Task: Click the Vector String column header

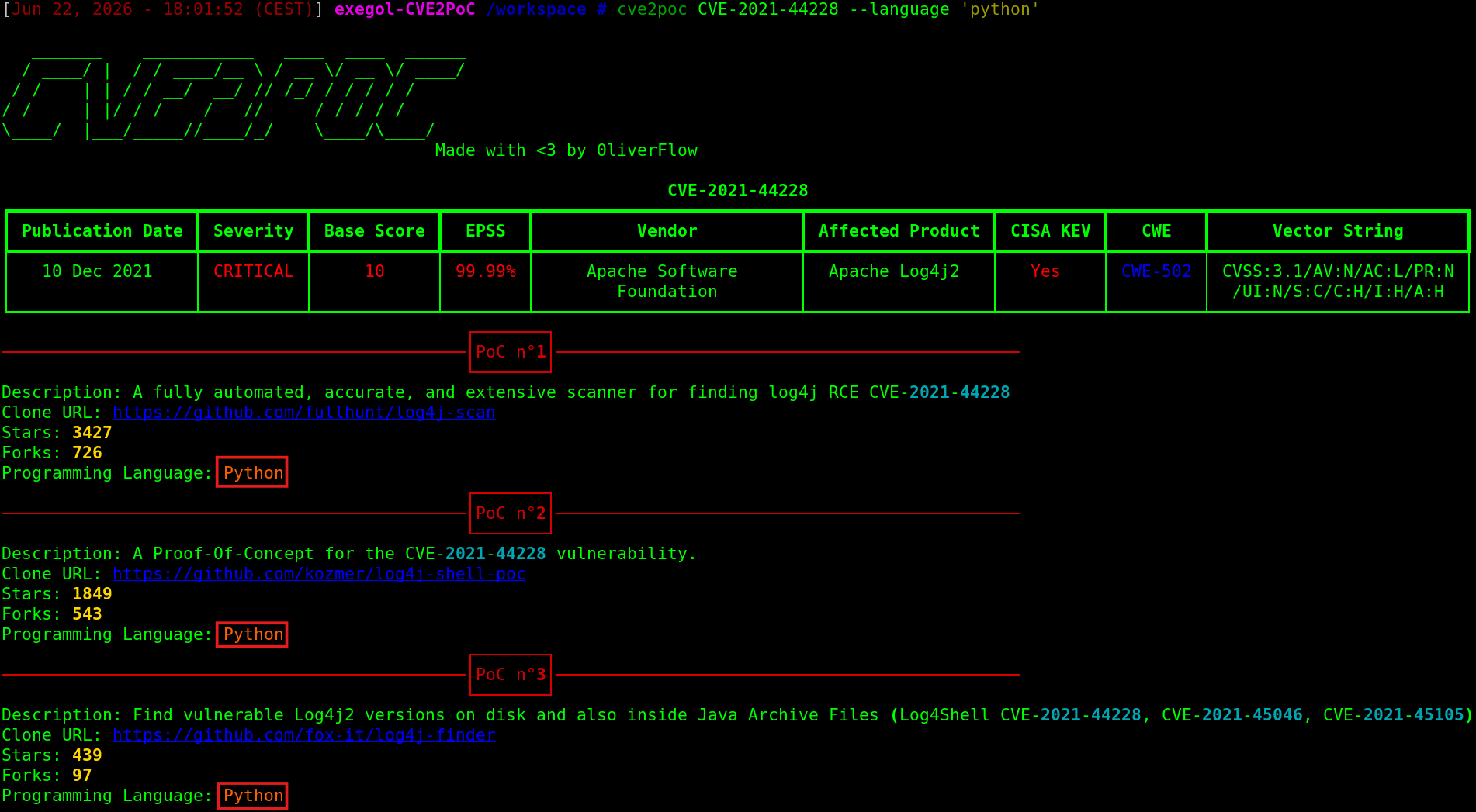Action: coord(1338,231)
